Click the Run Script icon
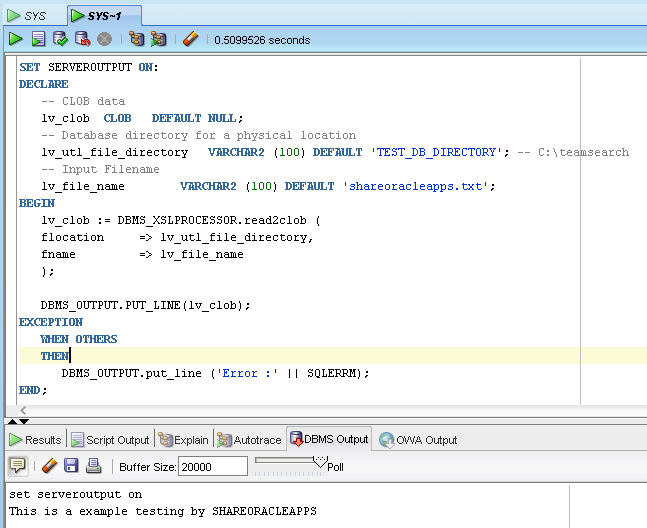The image size is (647, 528). (x=38, y=39)
